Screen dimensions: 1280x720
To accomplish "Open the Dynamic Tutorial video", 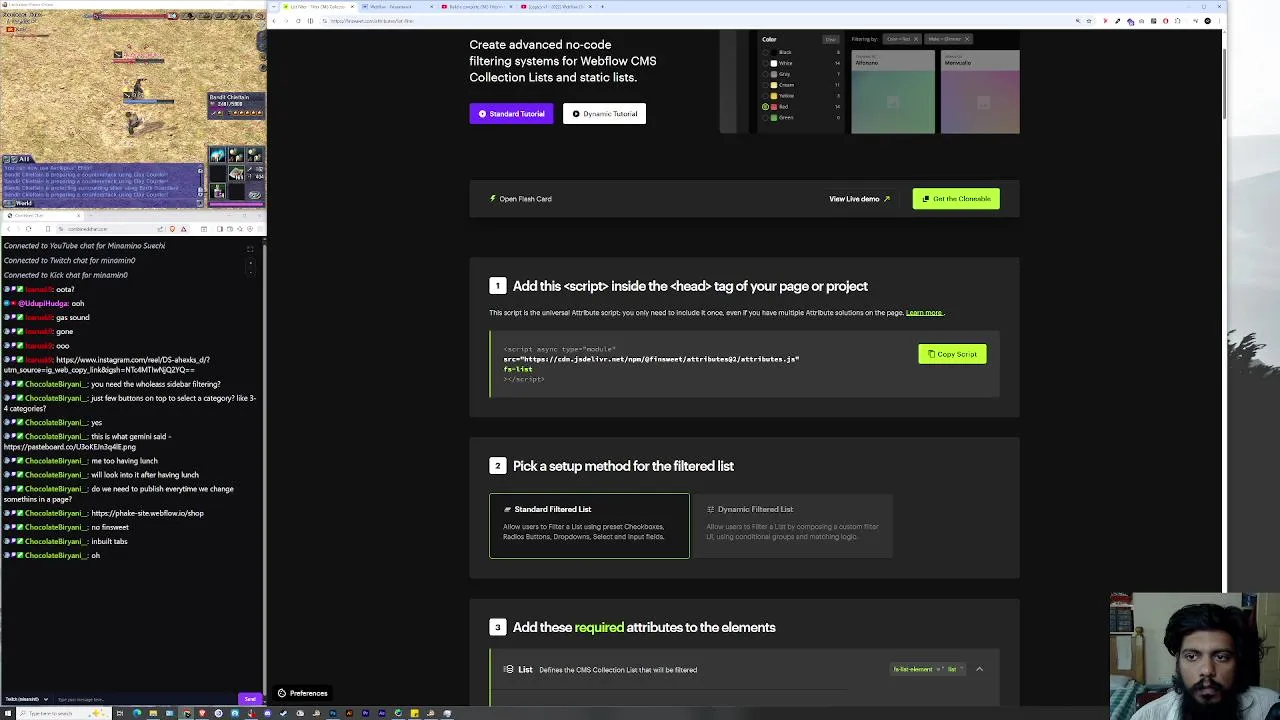I will 604,113.
